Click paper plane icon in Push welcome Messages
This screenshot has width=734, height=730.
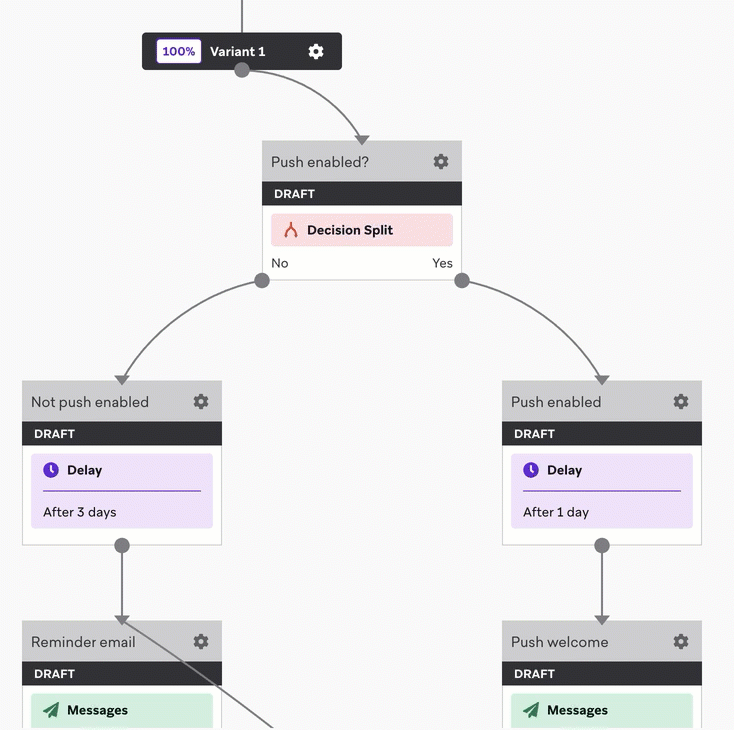[x=531, y=710]
